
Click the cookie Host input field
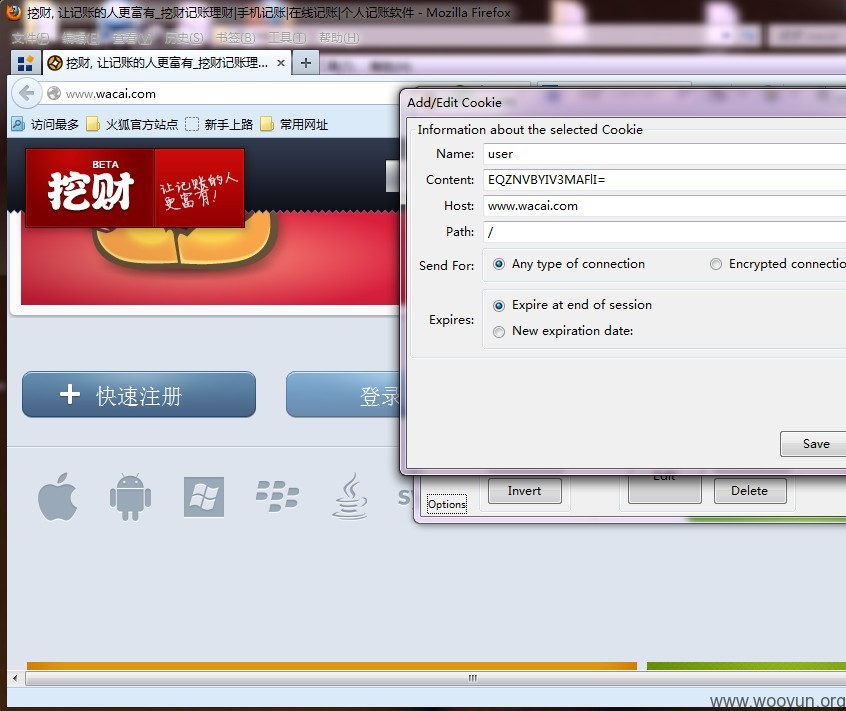coord(665,206)
